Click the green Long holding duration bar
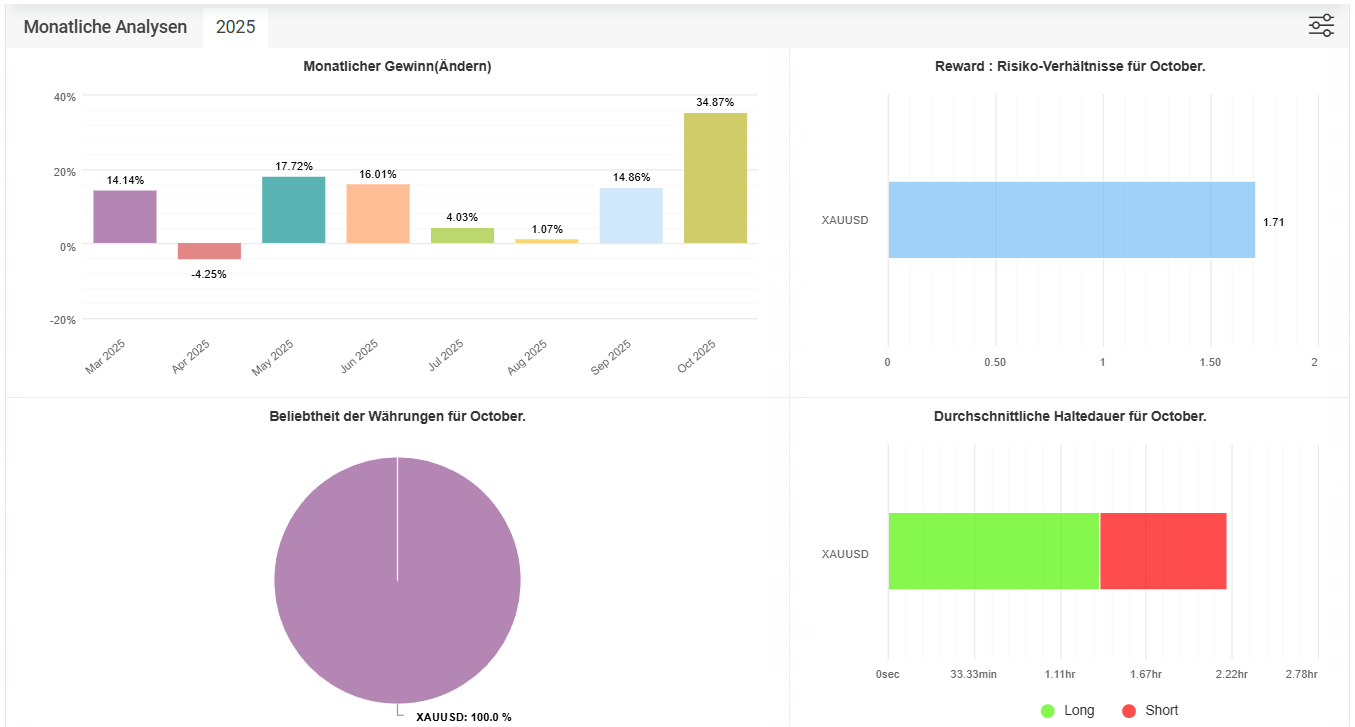Screen dimensions: 1355x727 [993, 551]
